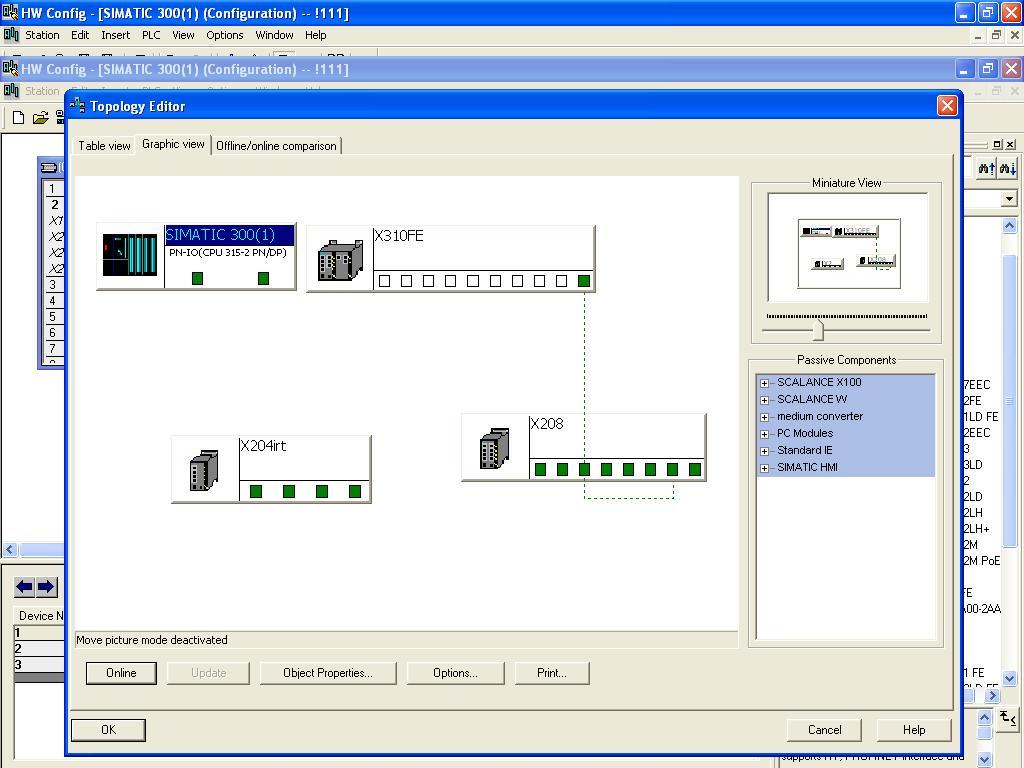The height and width of the screenshot is (768, 1024).
Task: Open the PLC menu
Action: [x=151, y=35]
